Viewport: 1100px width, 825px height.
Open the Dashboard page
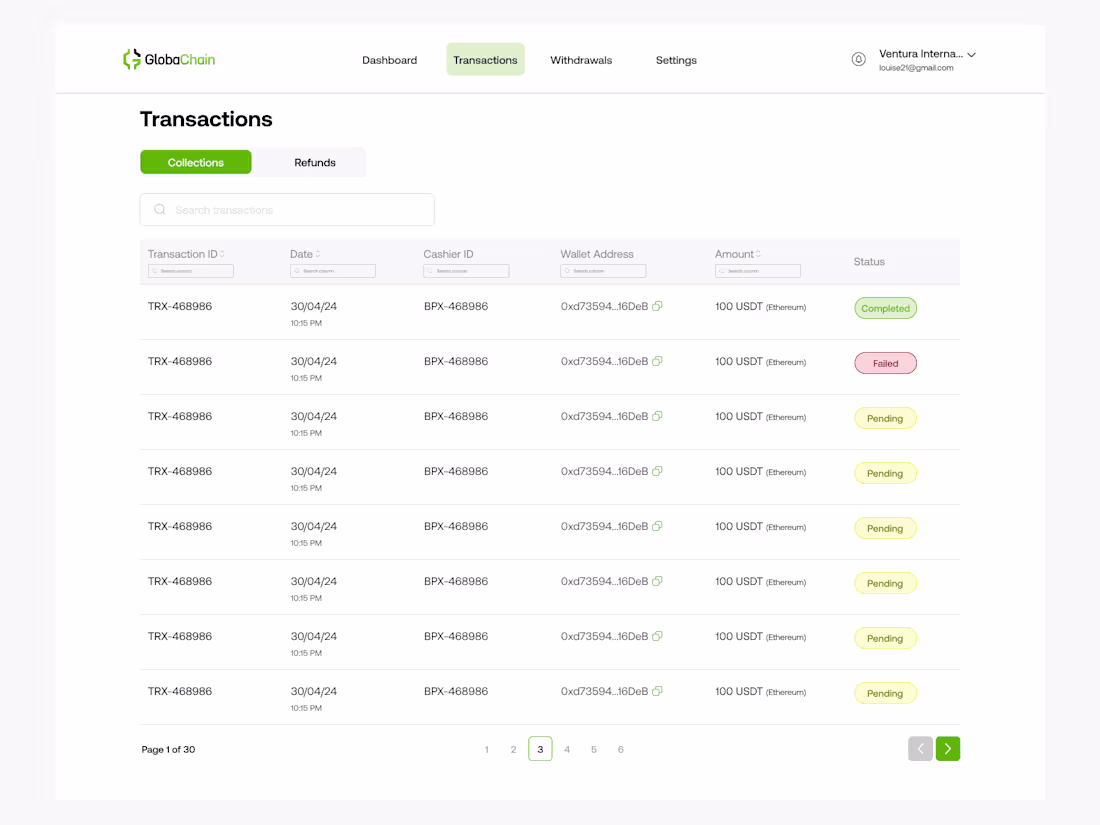389,60
